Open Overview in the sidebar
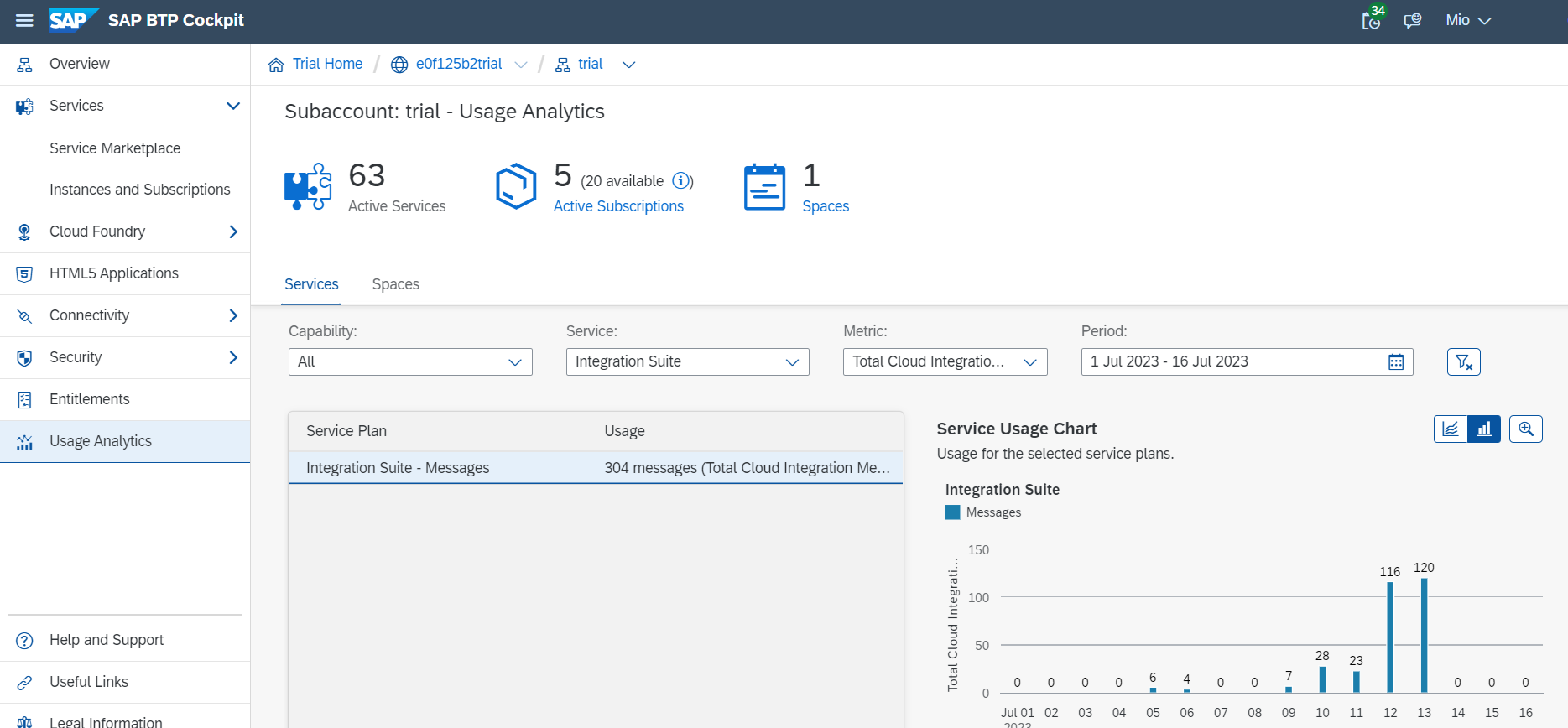The width and height of the screenshot is (1568, 728). (125, 64)
